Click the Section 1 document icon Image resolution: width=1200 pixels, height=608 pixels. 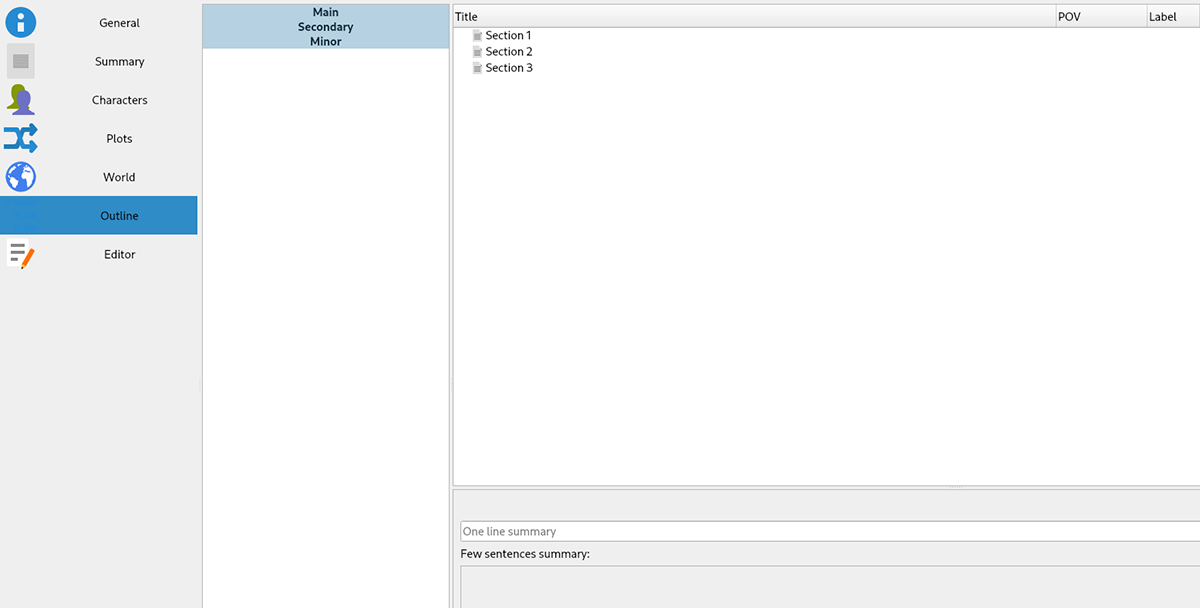click(477, 36)
